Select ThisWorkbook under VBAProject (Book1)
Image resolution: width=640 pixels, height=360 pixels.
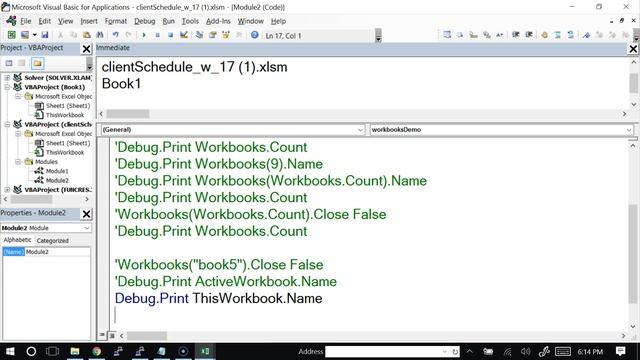point(64,115)
